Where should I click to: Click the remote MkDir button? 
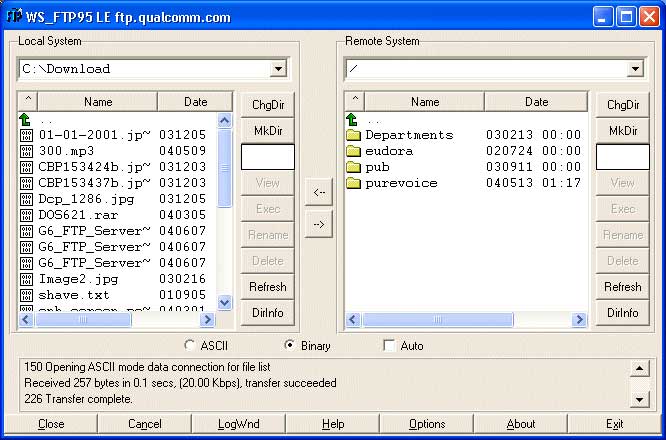click(623, 131)
